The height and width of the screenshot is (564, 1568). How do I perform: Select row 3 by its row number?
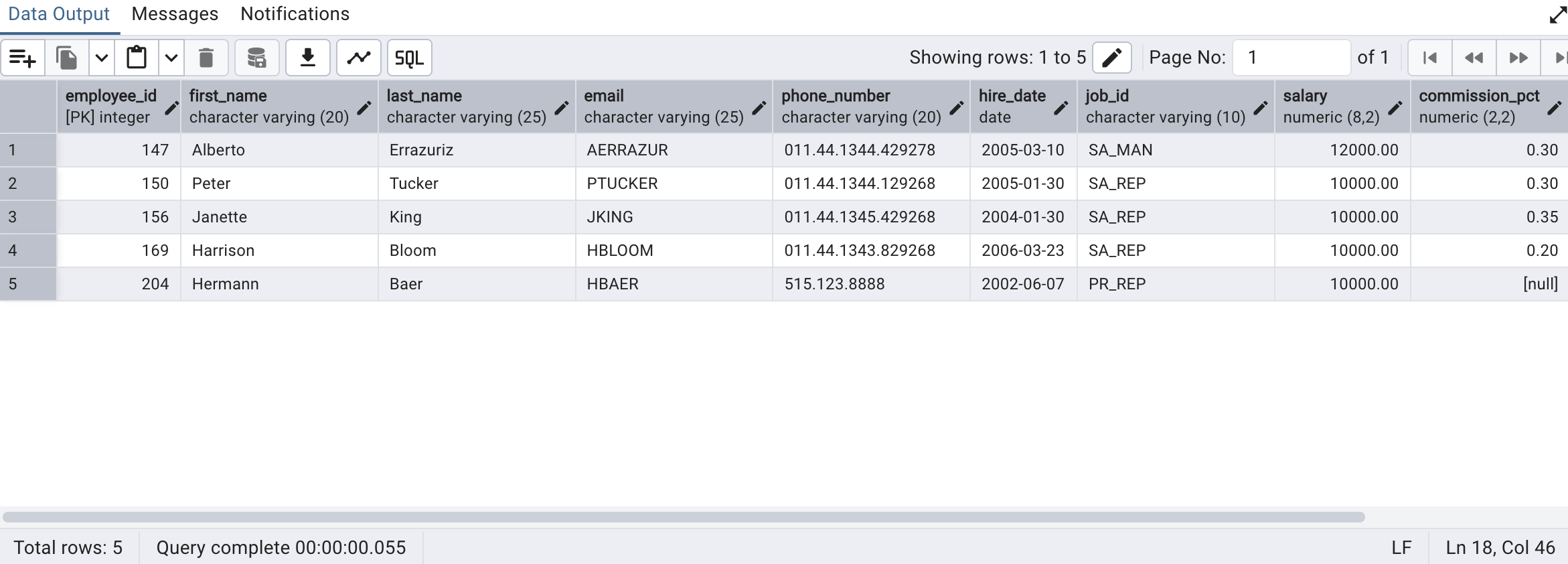(x=13, y=217)
